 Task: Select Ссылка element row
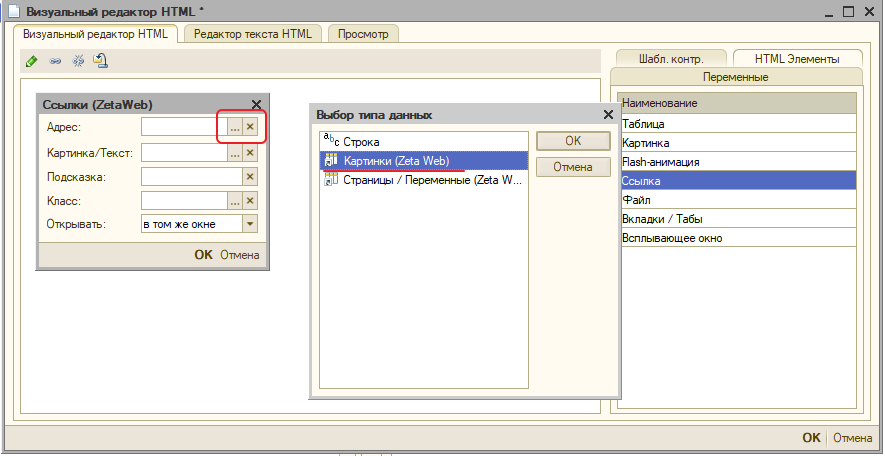point(737,181)
